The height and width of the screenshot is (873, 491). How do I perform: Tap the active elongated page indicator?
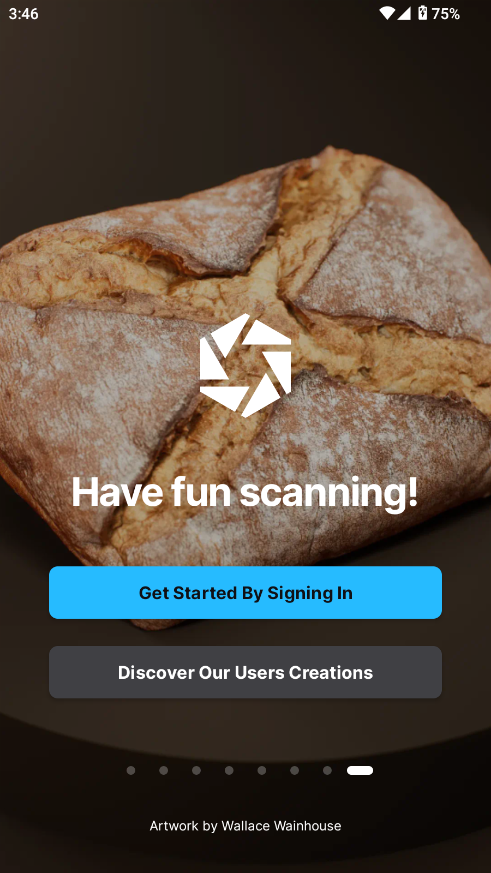coord(360,771)
